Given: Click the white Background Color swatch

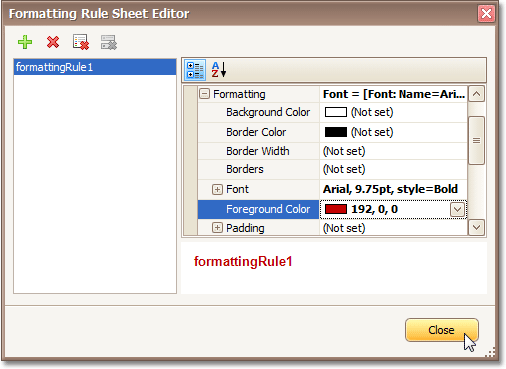Looking at the screenshot, I should point(336,112).
